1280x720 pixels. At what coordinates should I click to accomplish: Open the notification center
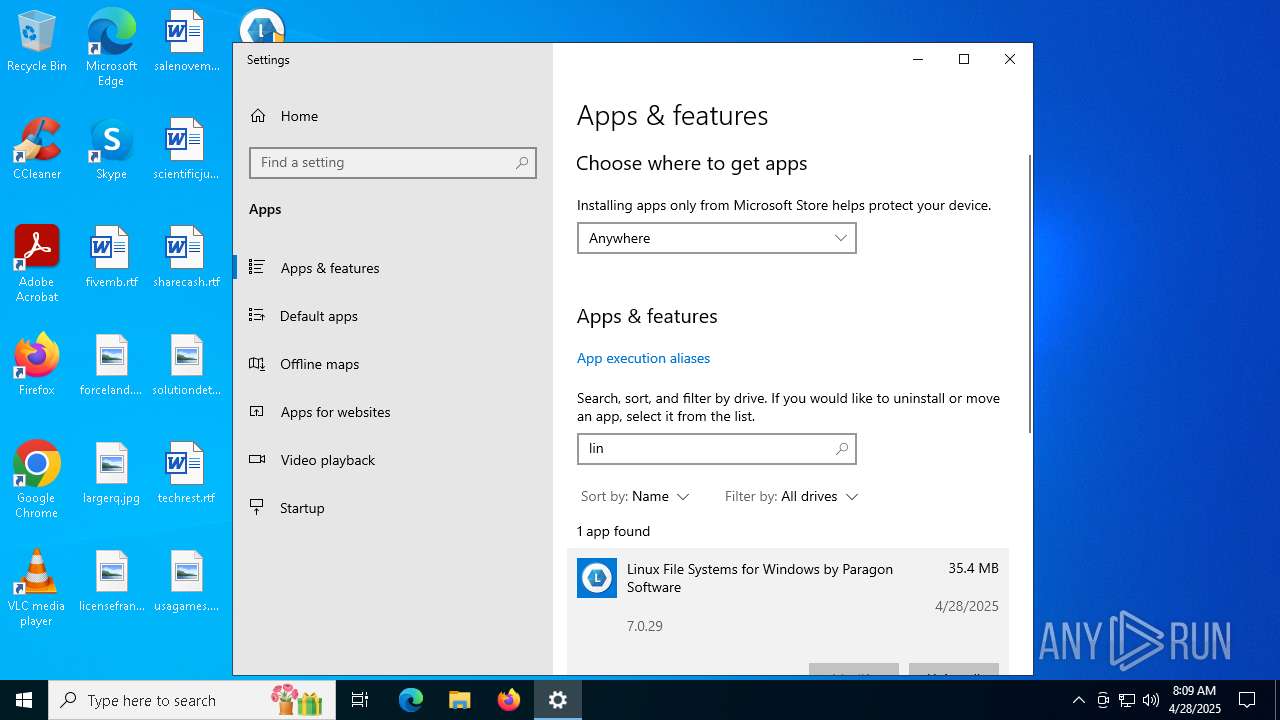(x=1247, y=700)
